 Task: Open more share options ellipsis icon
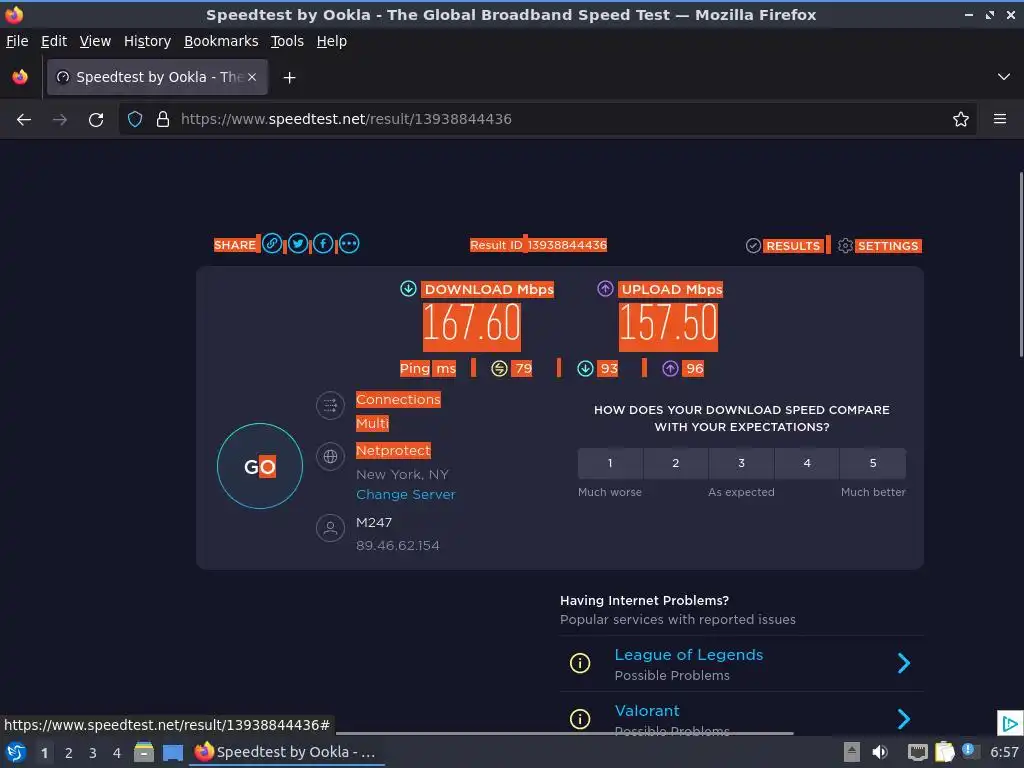[x=349, y=244]
